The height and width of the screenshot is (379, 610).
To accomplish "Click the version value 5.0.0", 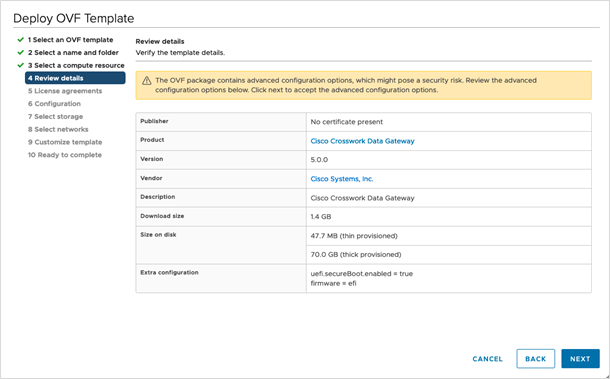I will 319,160.
